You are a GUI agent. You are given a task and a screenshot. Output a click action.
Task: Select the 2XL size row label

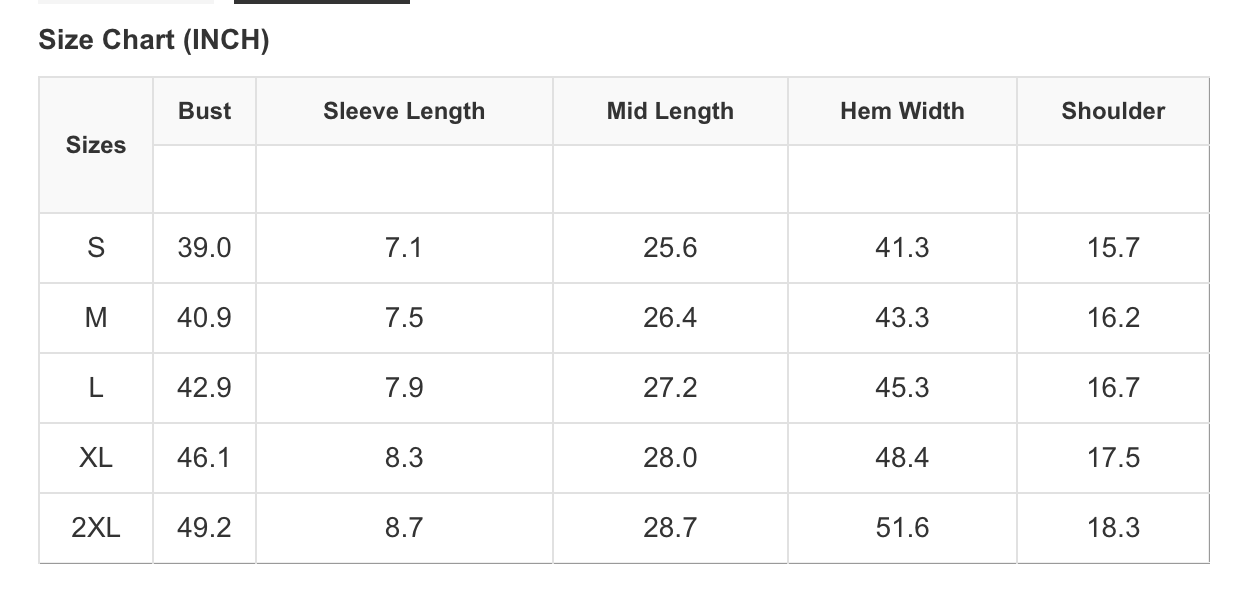pyautogui.click(x=96, y=528)
